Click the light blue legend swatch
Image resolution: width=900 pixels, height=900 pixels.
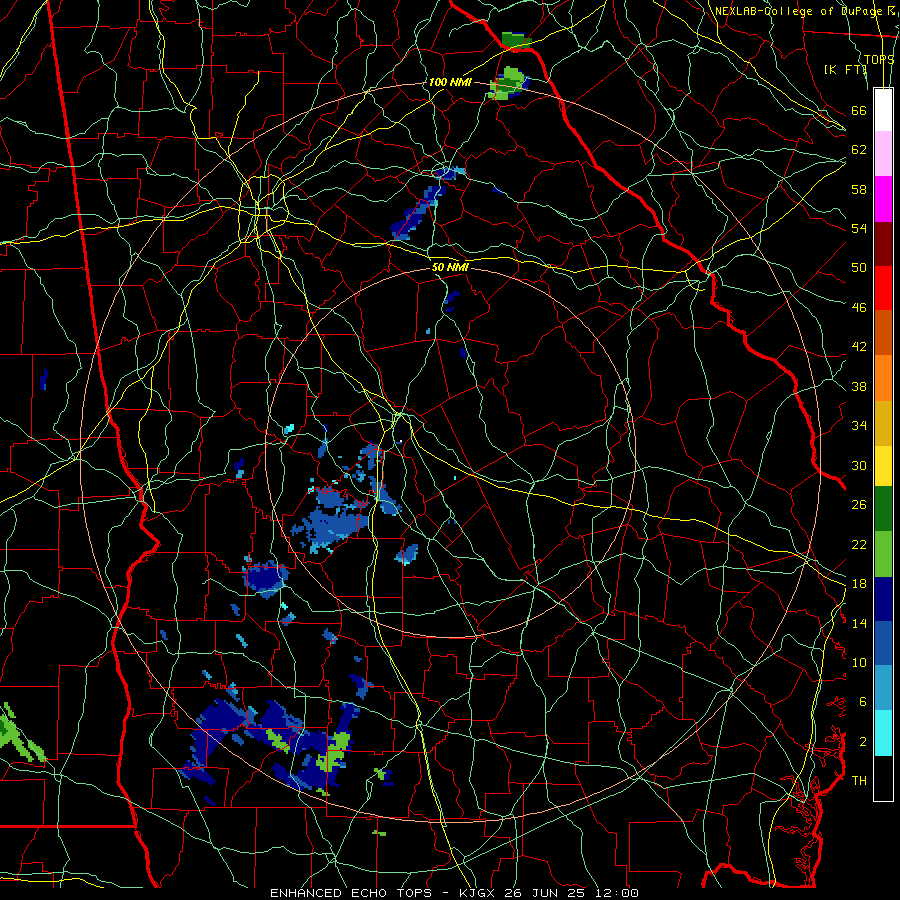click(x=883, y=688)
